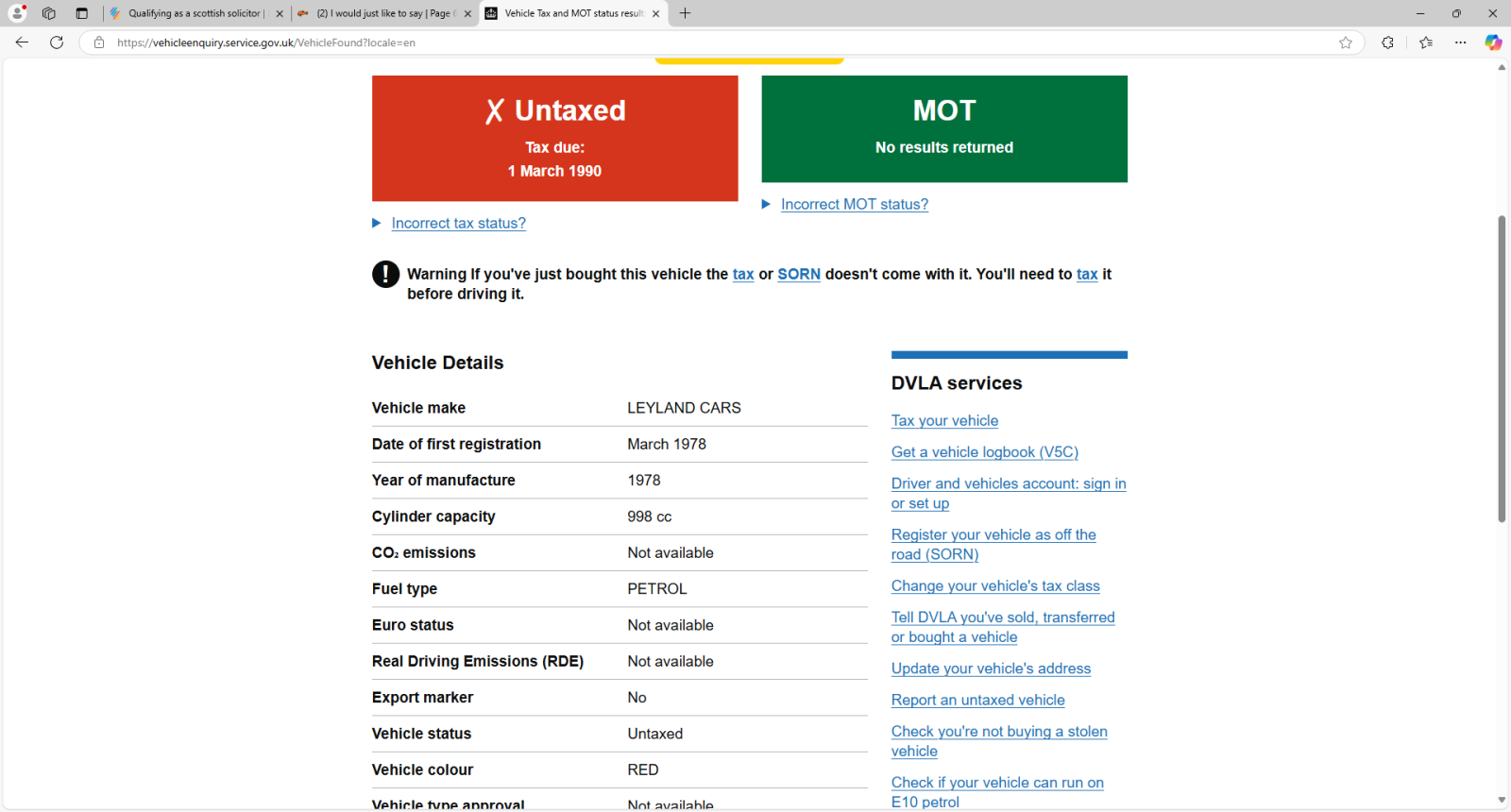Screen dimensions: 1511x812
Task: Close the Qualifying as a scottish solicitor tab
Action: (280, 13)
